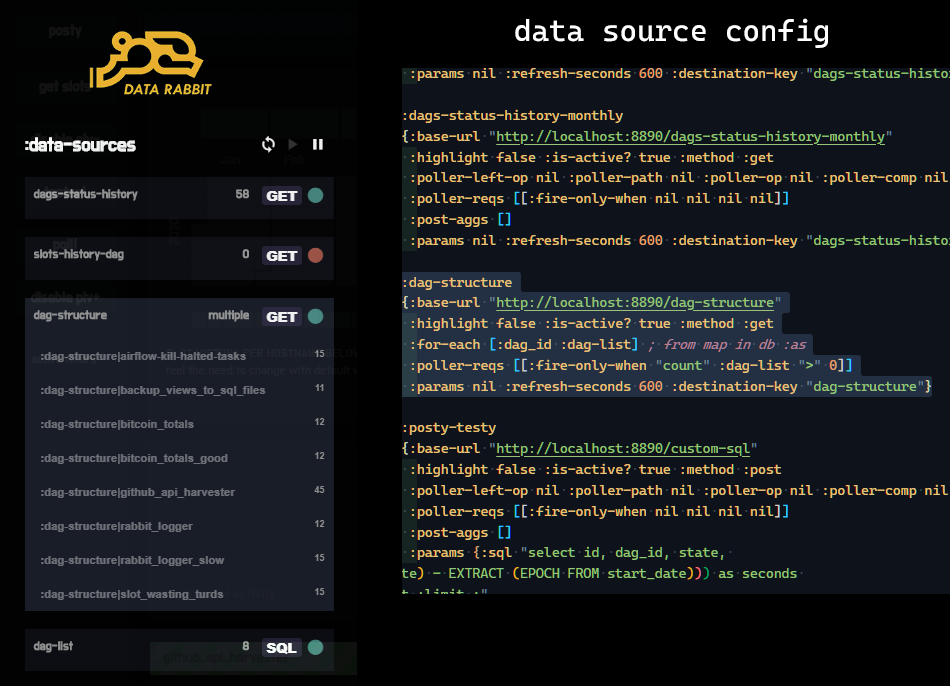Click the play button in data-sources header

coord(293,144)
